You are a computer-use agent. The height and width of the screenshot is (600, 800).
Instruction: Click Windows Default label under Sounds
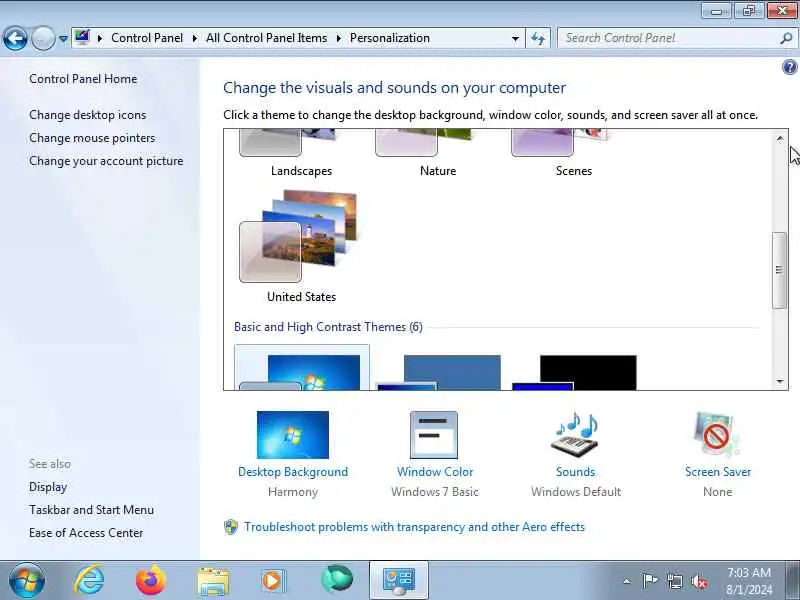click(x=576, y=492)
